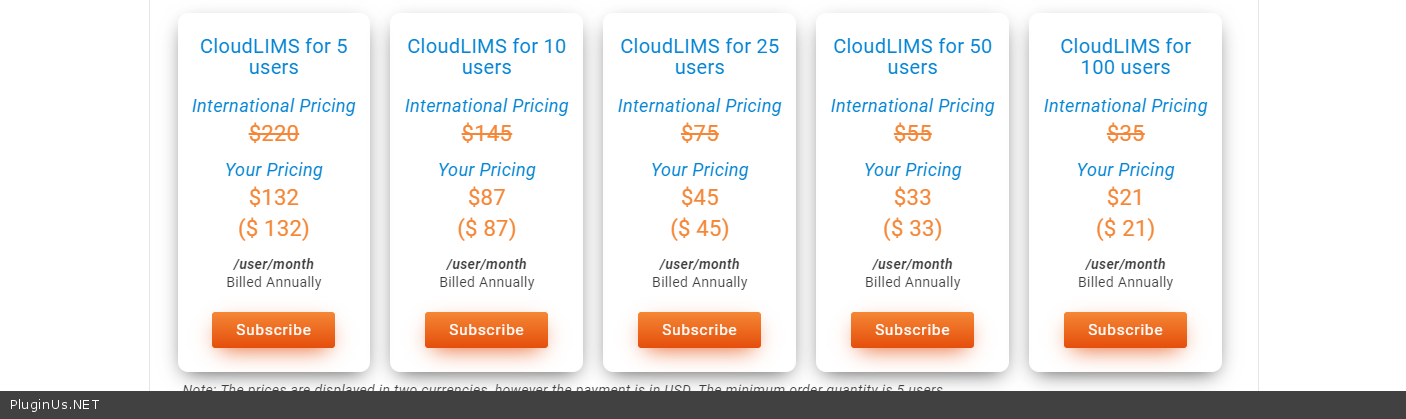The width and height of the screenshot is (1406, 419).
Task: Choose Subscribe for the 50 users plan
Action: pos(912,330)
